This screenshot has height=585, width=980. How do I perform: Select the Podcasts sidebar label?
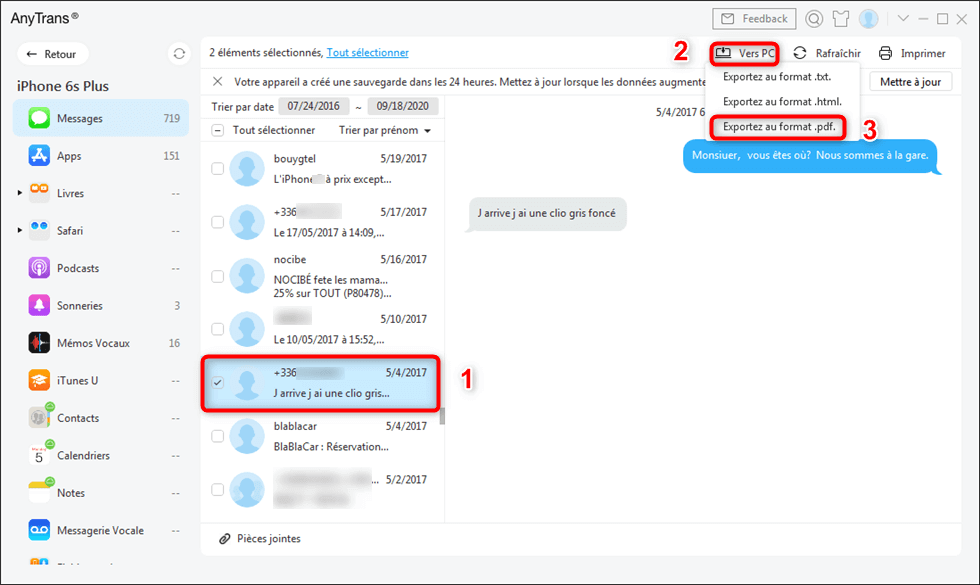[x=78, y=268]
